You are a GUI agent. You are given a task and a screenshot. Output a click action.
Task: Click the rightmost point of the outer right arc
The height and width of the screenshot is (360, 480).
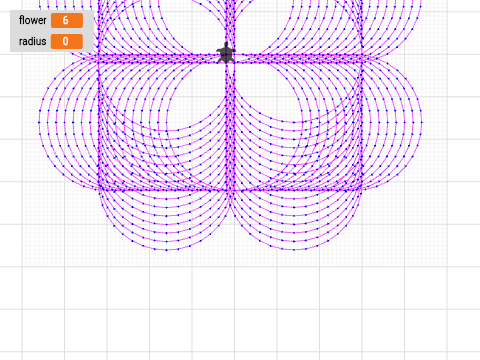(422, 122)
